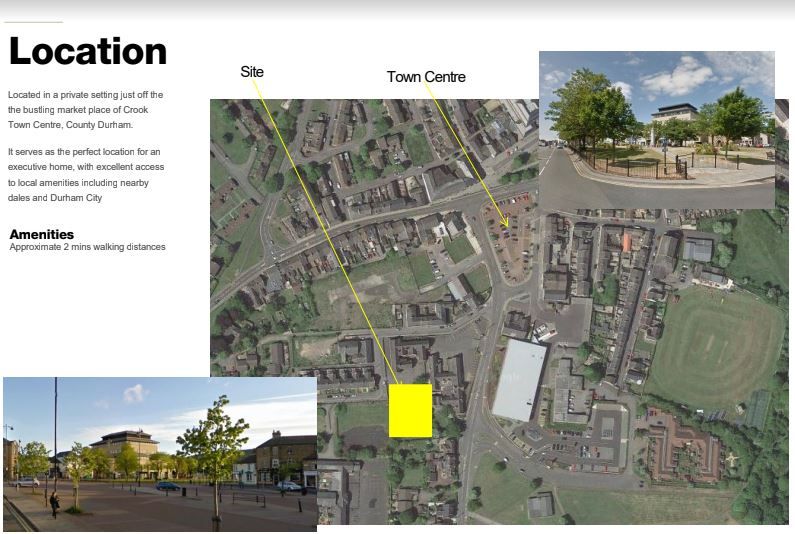Image resolution: width=795 pixels, height=534 pixels.
Task: Select the 'Amenities' heading
Action: (42, 235)
